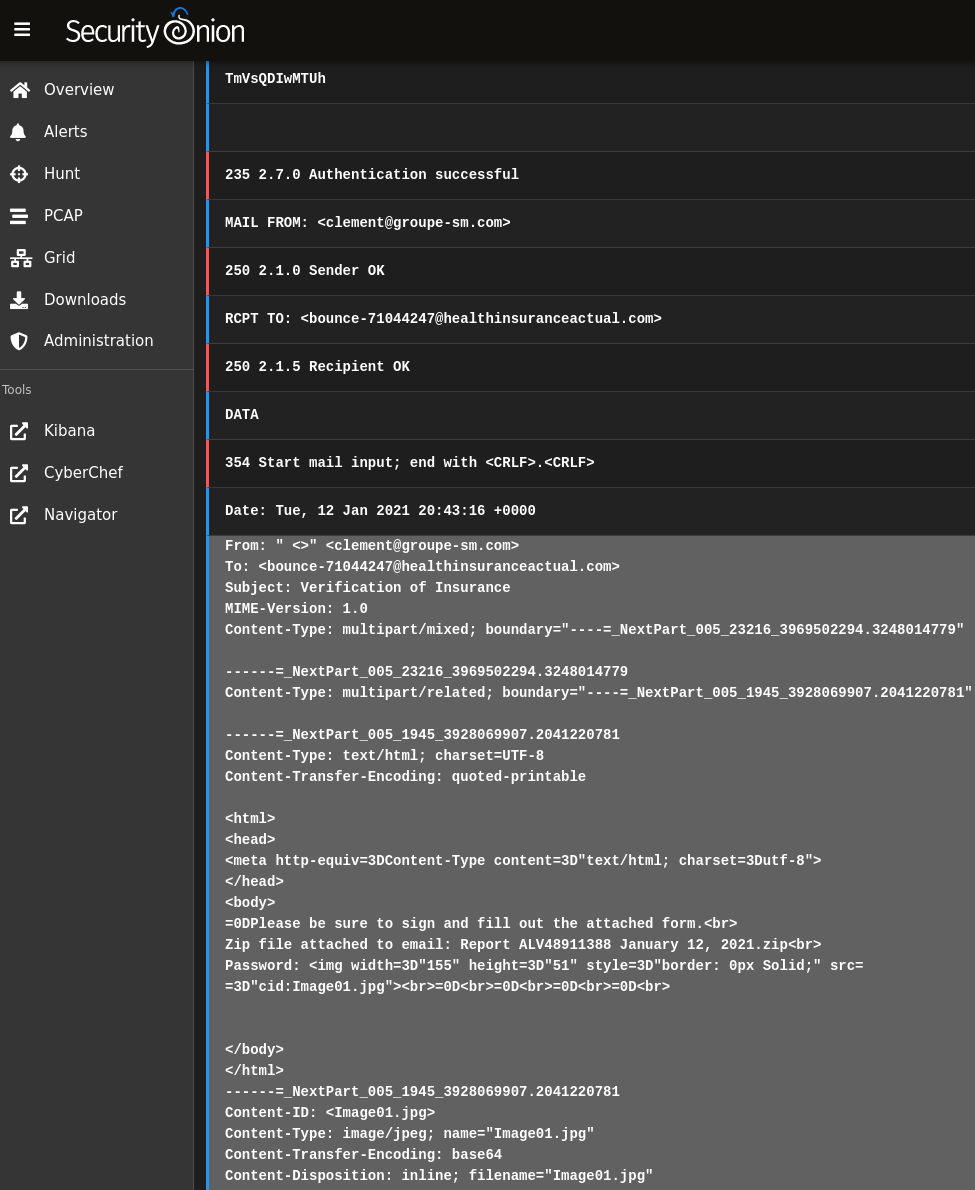Click the 'Content-Type: image/jpeg' line
975x1190 pixels.
pos(409,1134)
